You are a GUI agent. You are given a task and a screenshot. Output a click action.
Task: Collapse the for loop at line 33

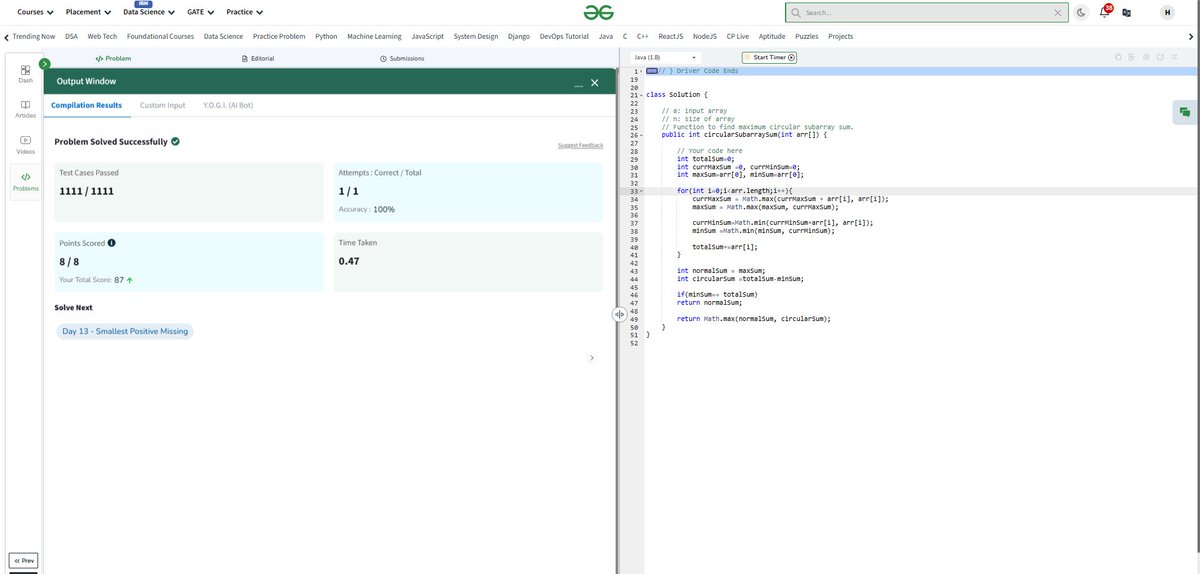pyautogui.click(x=641, y=191)
